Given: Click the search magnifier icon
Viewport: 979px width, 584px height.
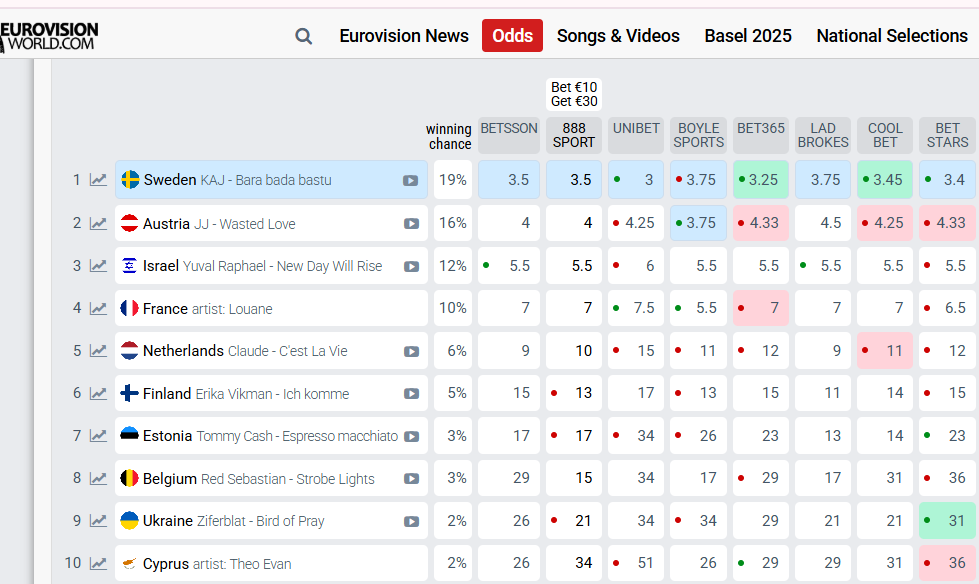Looking at the screenshot, I should click(x=303, y=36).
